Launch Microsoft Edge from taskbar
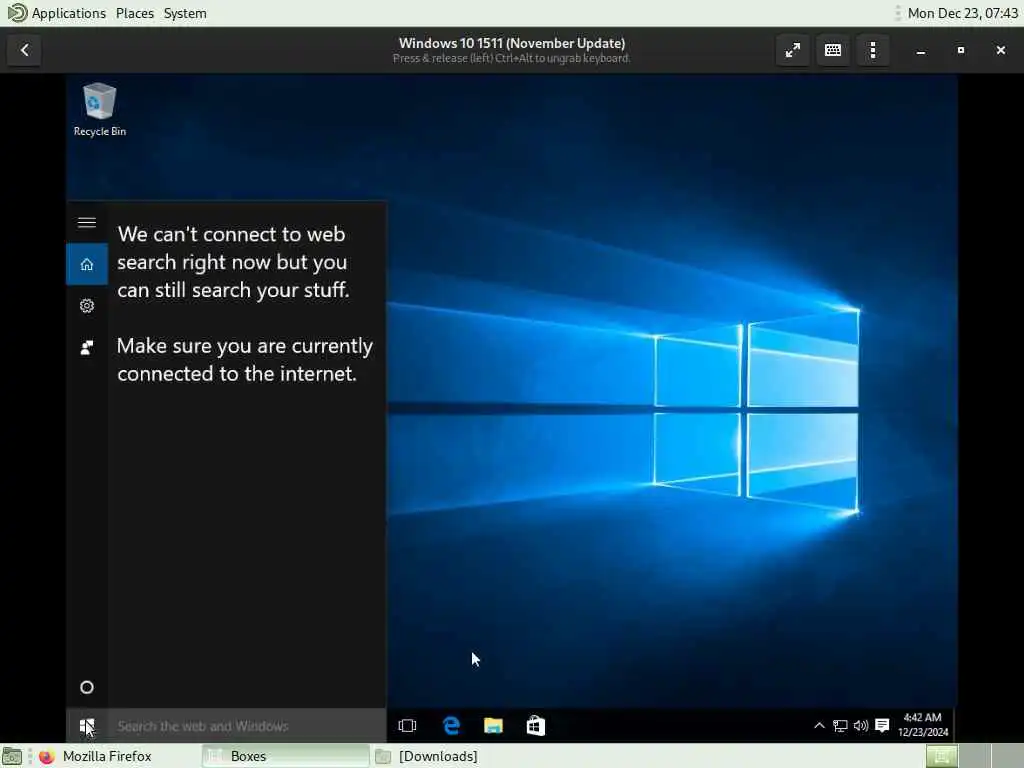 pyautogui.click(x=451, y=726)
